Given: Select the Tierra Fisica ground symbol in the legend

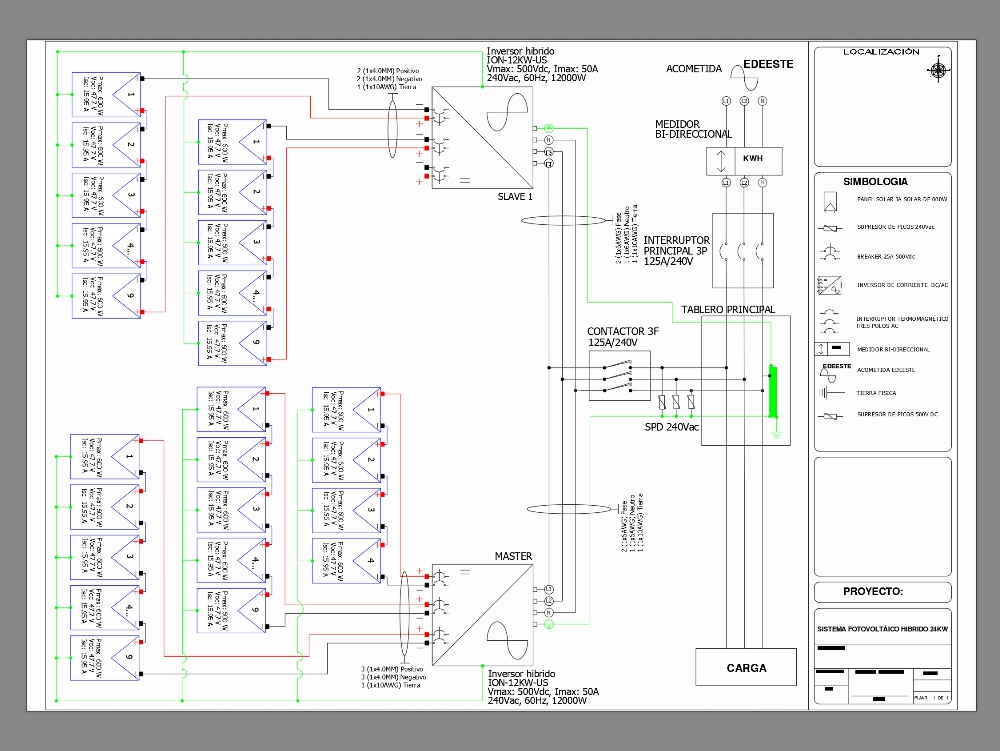Looking at the screenshot, I should coord(831,393).
